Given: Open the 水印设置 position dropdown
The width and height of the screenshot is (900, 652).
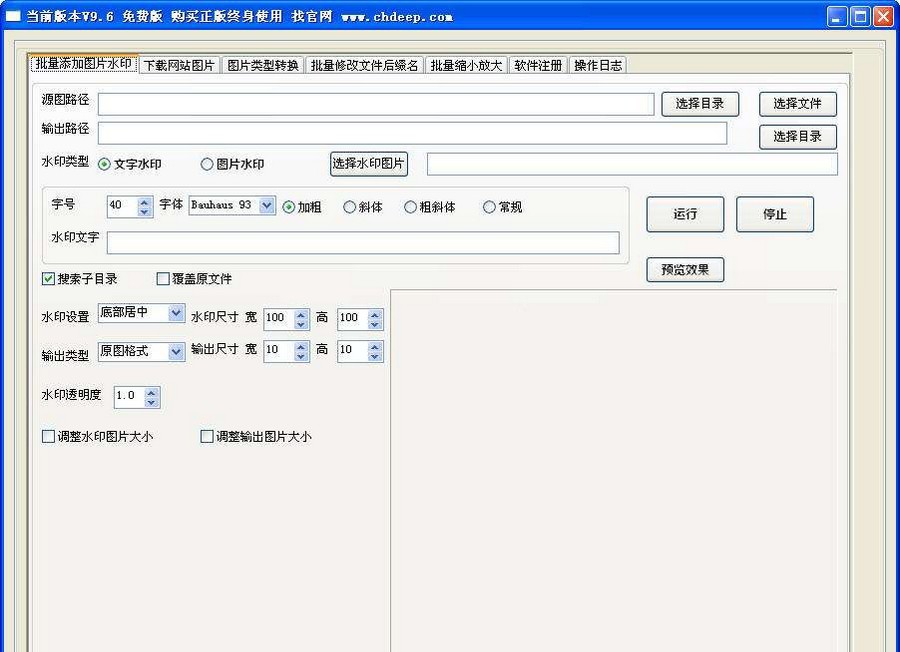Looking at the screenshot, I should tap(178, 313).
